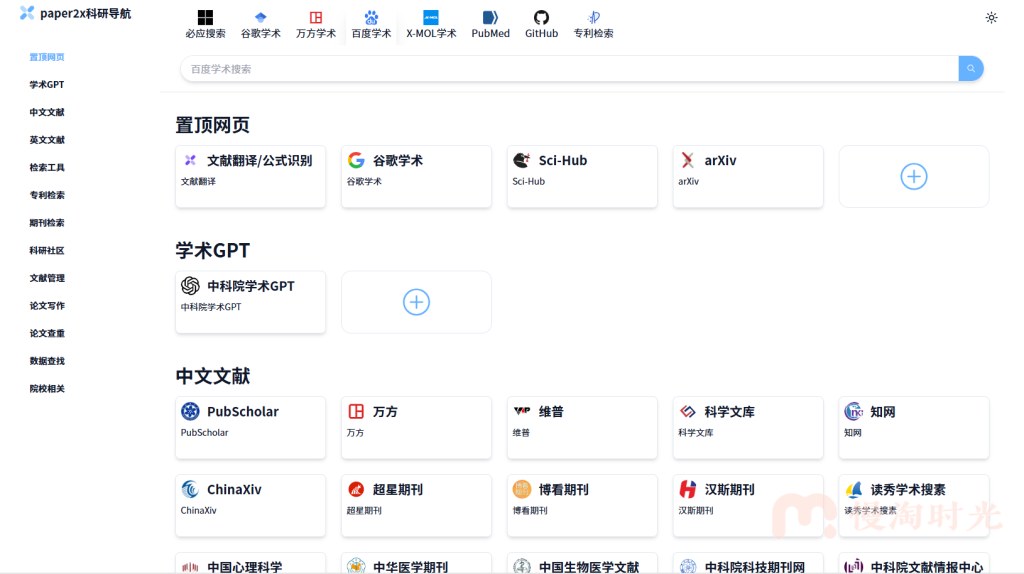Select the Wanfang search engine icon
The width and height of the screenshot is (1024, 574).
click(316, 18)
